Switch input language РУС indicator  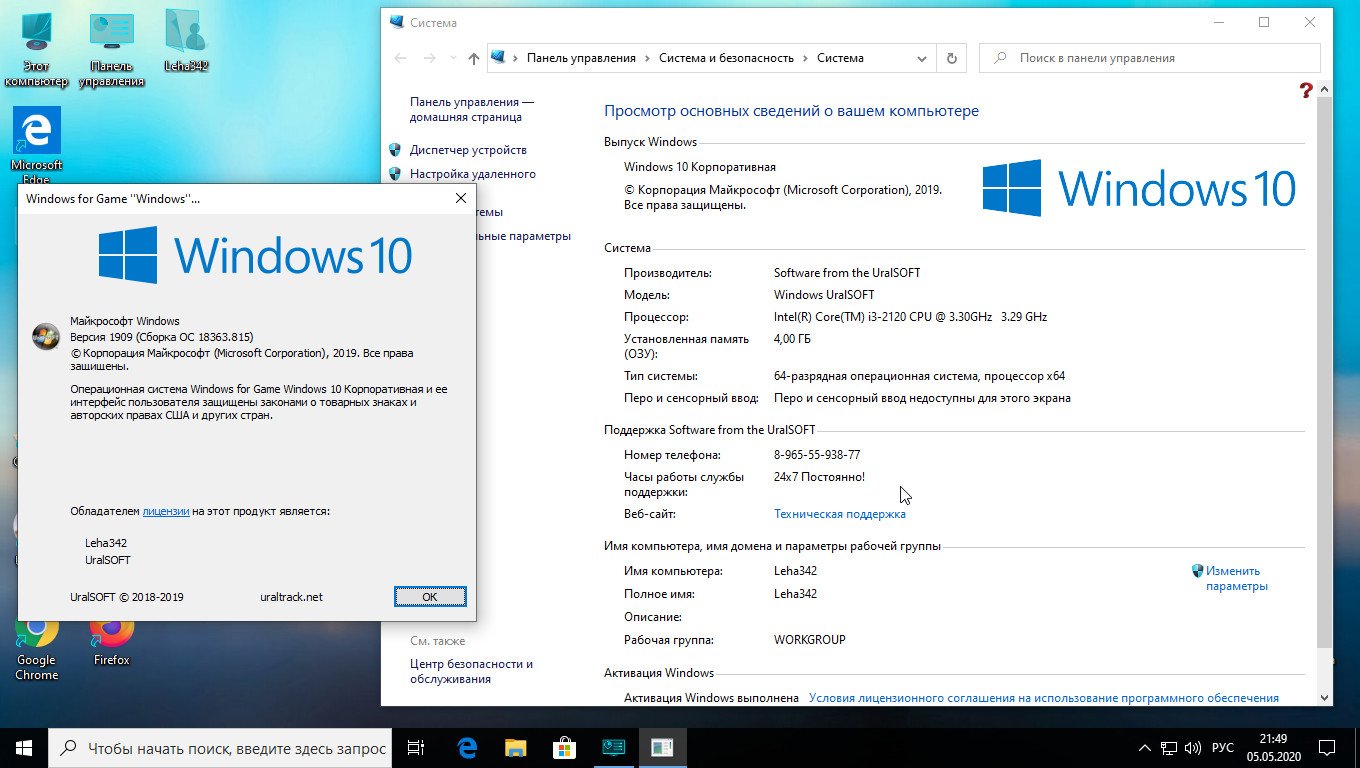coord(1223,747)
